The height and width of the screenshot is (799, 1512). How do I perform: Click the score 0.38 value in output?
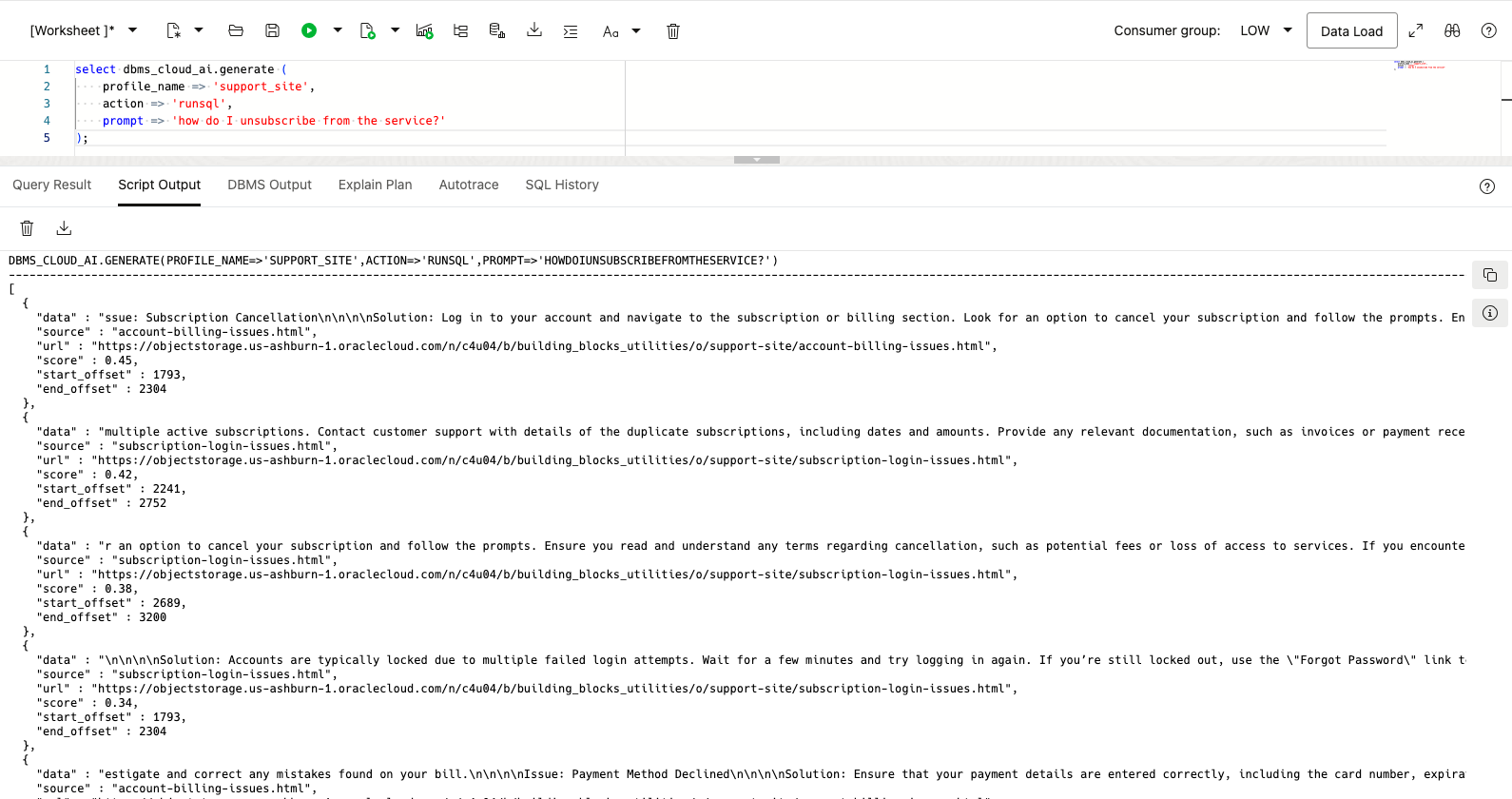coord(119,589)
